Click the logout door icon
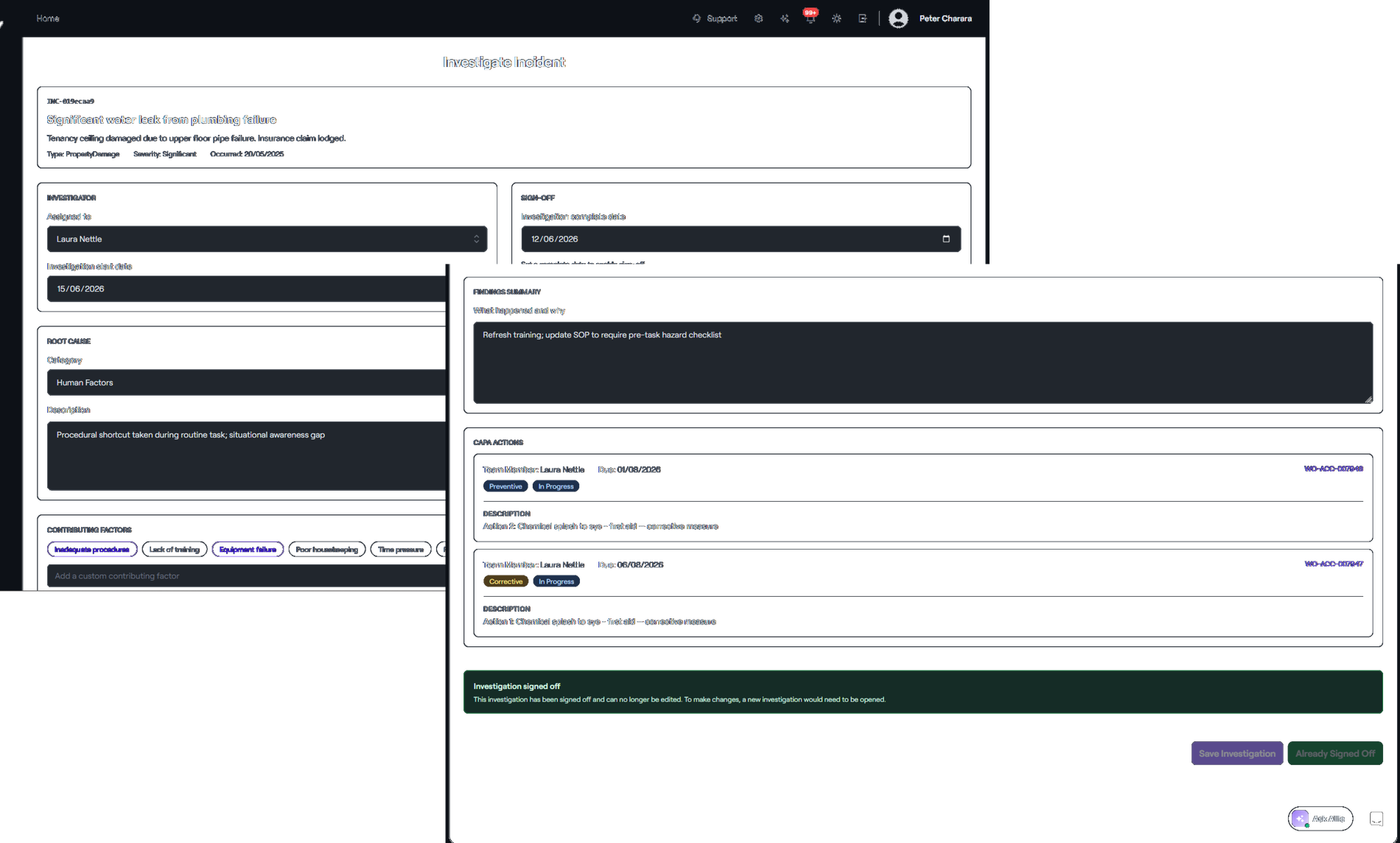 point(862,18)
